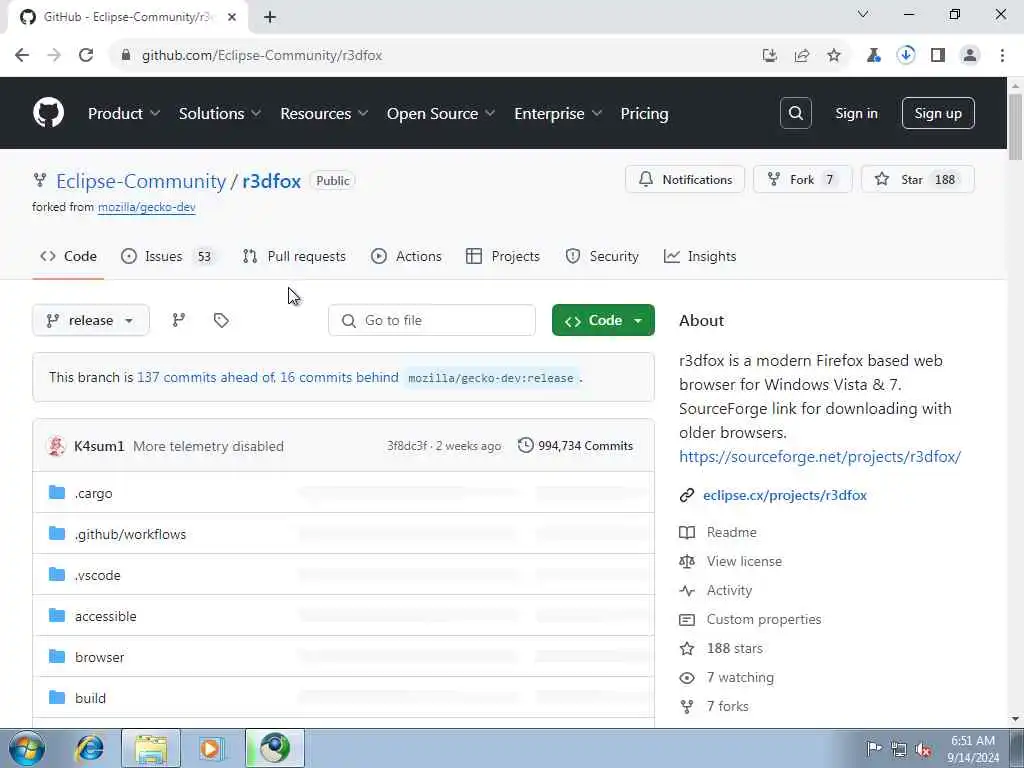Screen dimensions: 1024x768
Task: Open the Issues tab
Action: (x=167, y=256)
